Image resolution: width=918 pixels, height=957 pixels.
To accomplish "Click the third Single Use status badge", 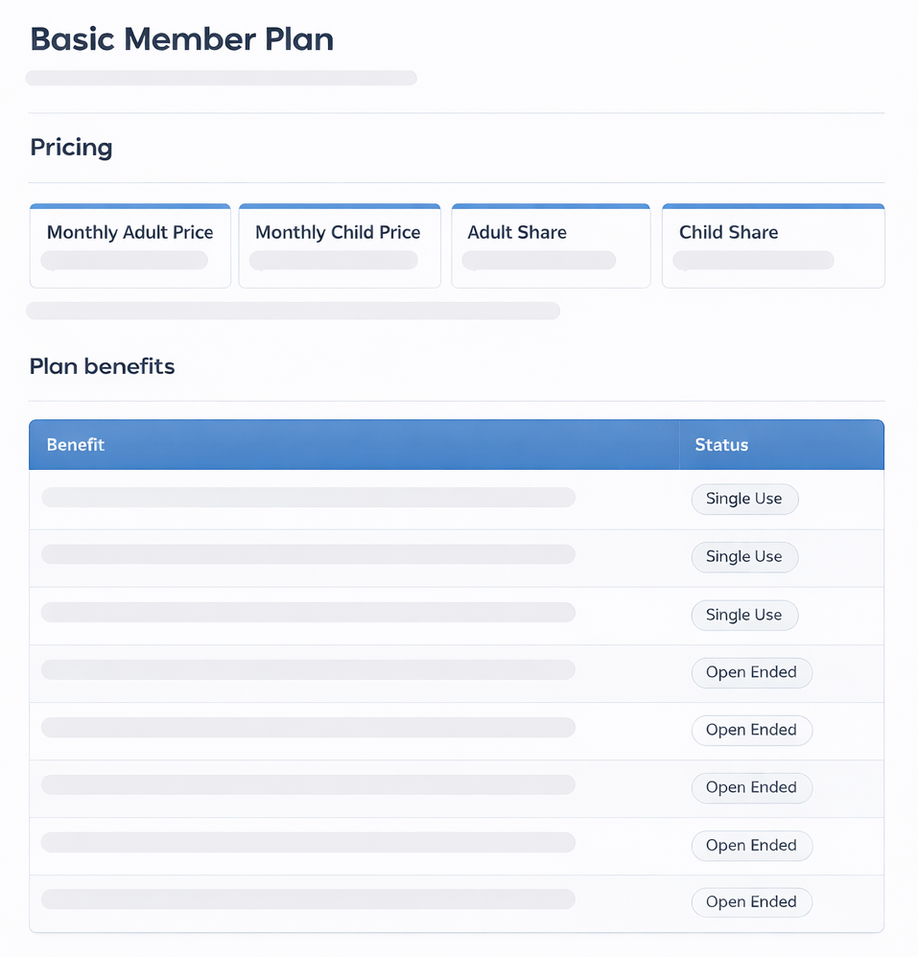I will pos(744,615).
